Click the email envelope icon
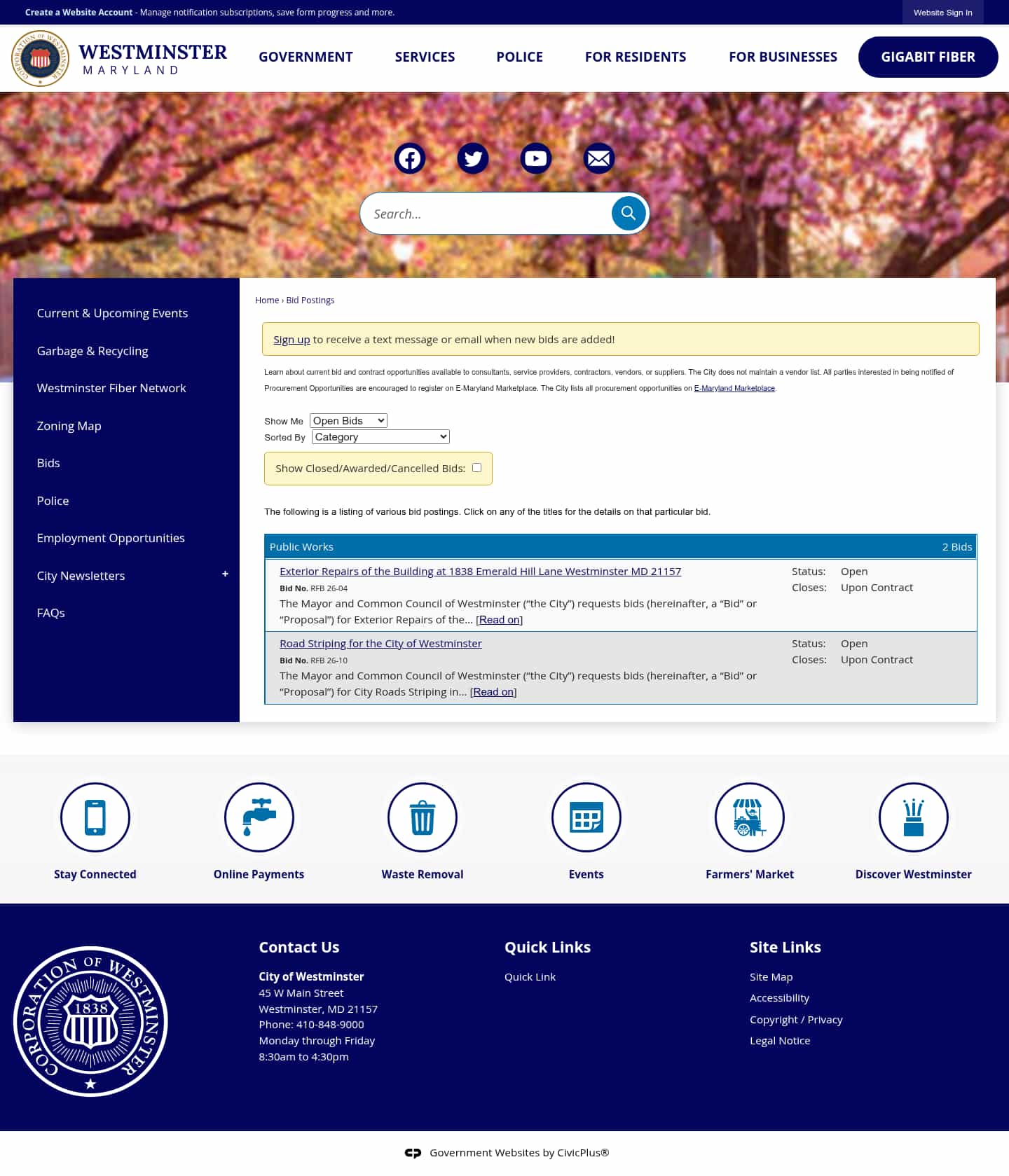 pos(599,158)
